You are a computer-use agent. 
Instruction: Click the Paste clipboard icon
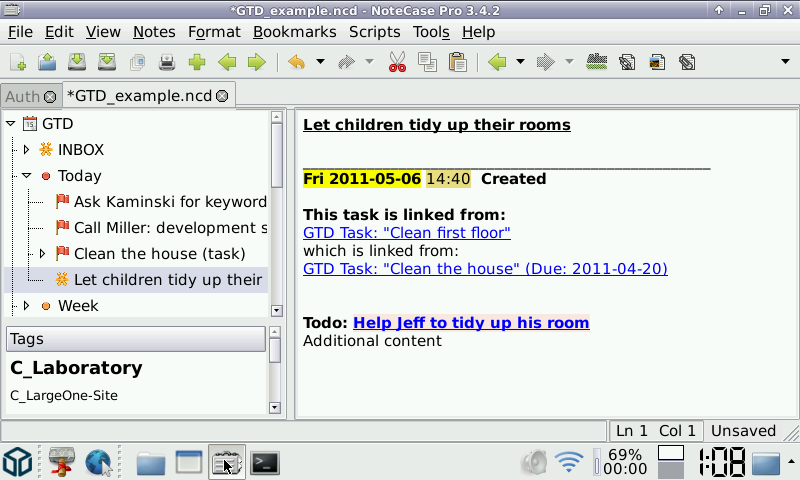pyautogui.click(x=457, y=62)
